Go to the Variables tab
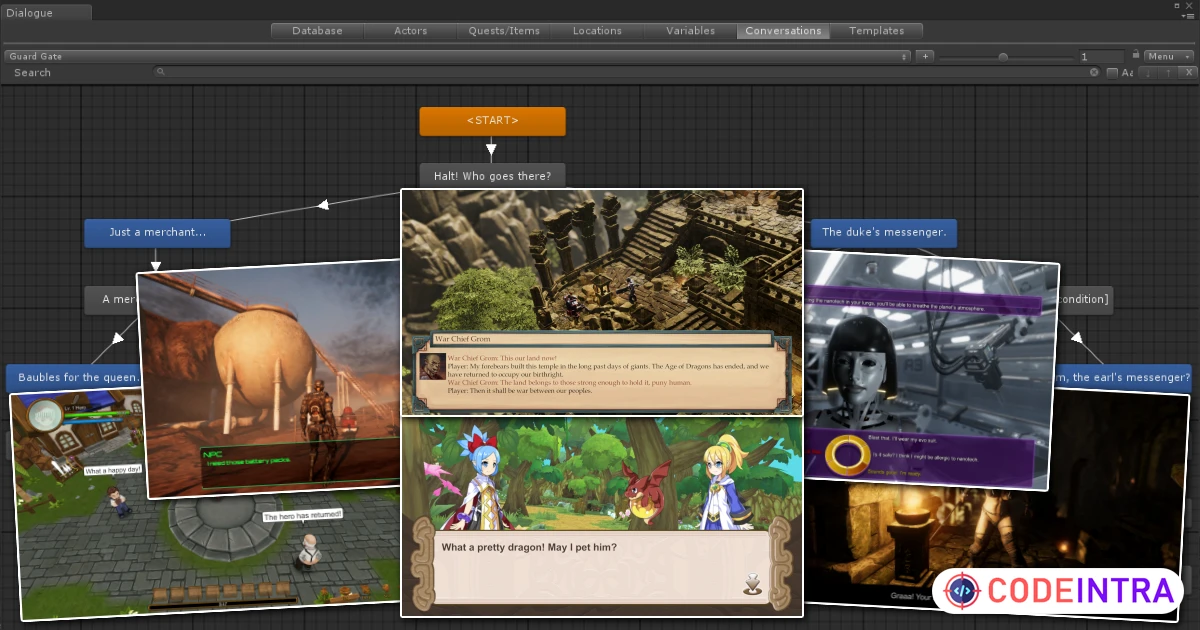This screenshot has height=630, width=1200. coord(691,31)
